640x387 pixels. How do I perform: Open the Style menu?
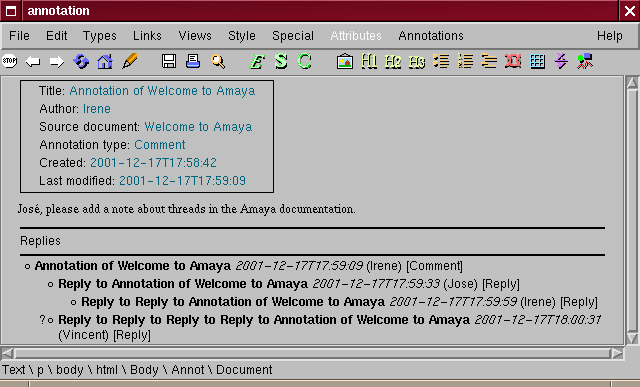(242, 36)
